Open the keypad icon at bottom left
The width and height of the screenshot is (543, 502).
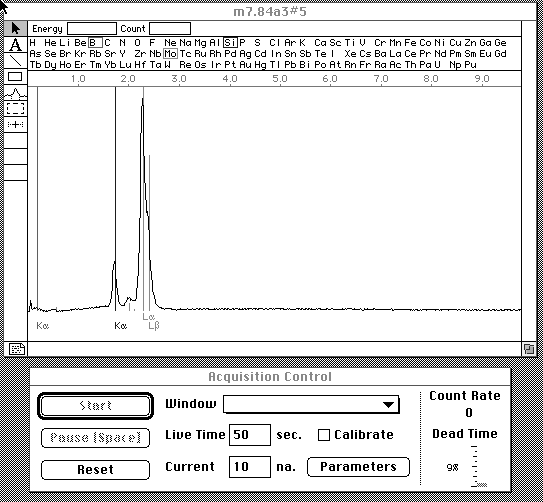coord(16,349)
